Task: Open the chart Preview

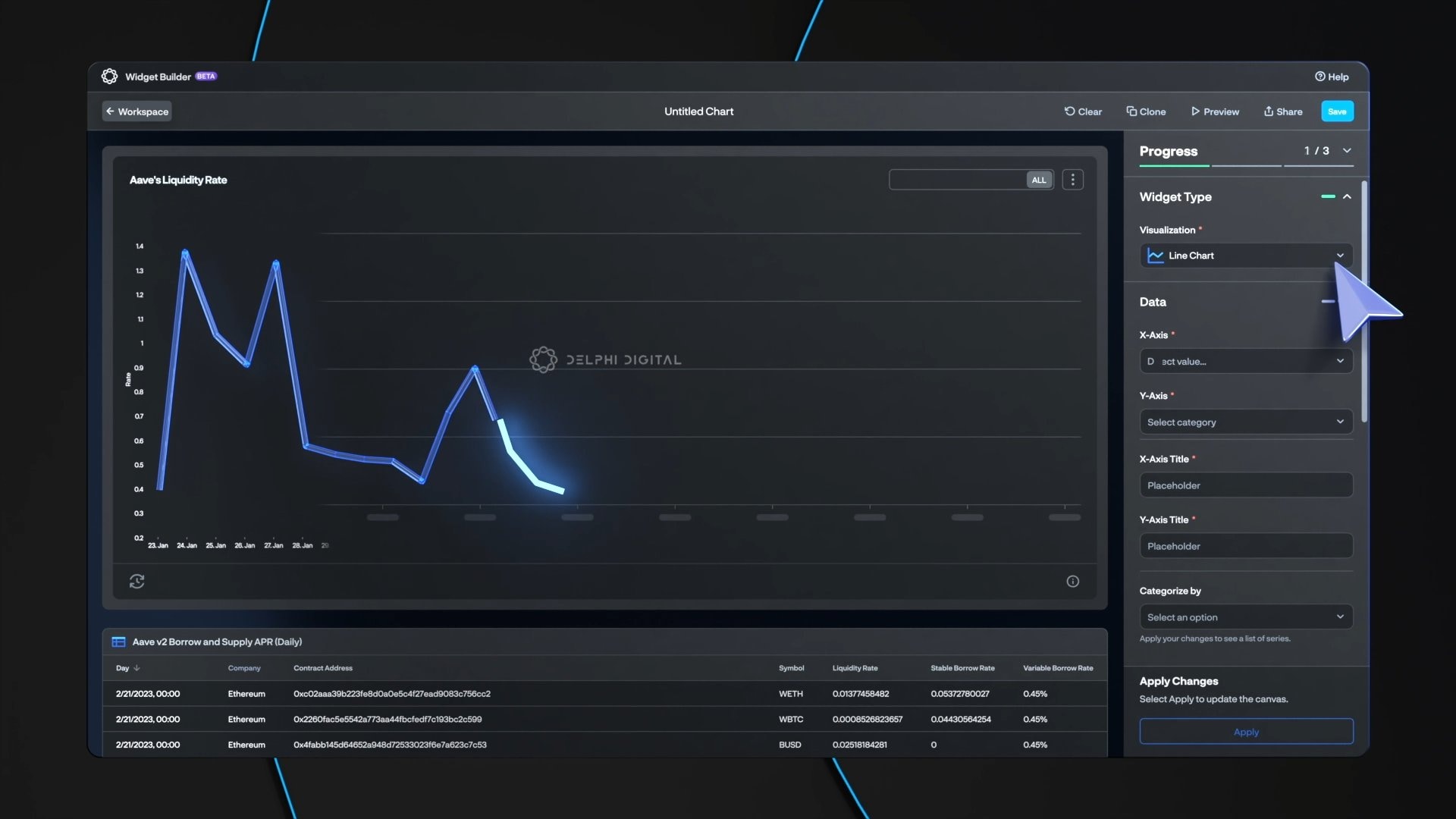Action: 1215,111
